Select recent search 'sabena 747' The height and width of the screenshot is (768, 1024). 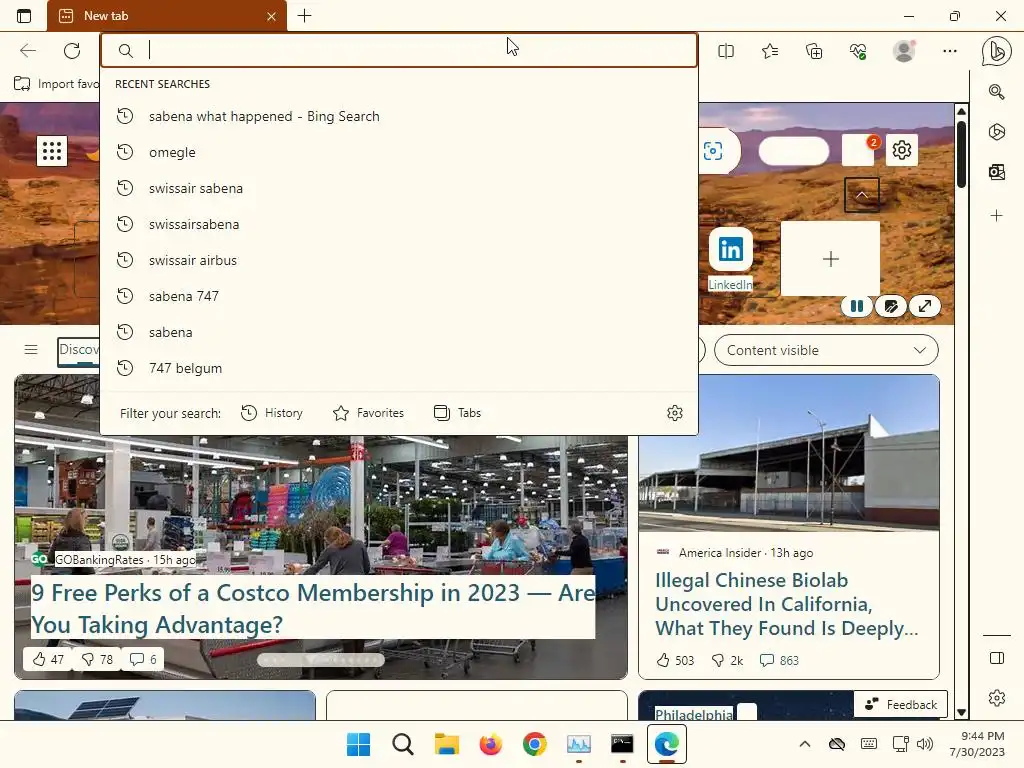[399, 296]
